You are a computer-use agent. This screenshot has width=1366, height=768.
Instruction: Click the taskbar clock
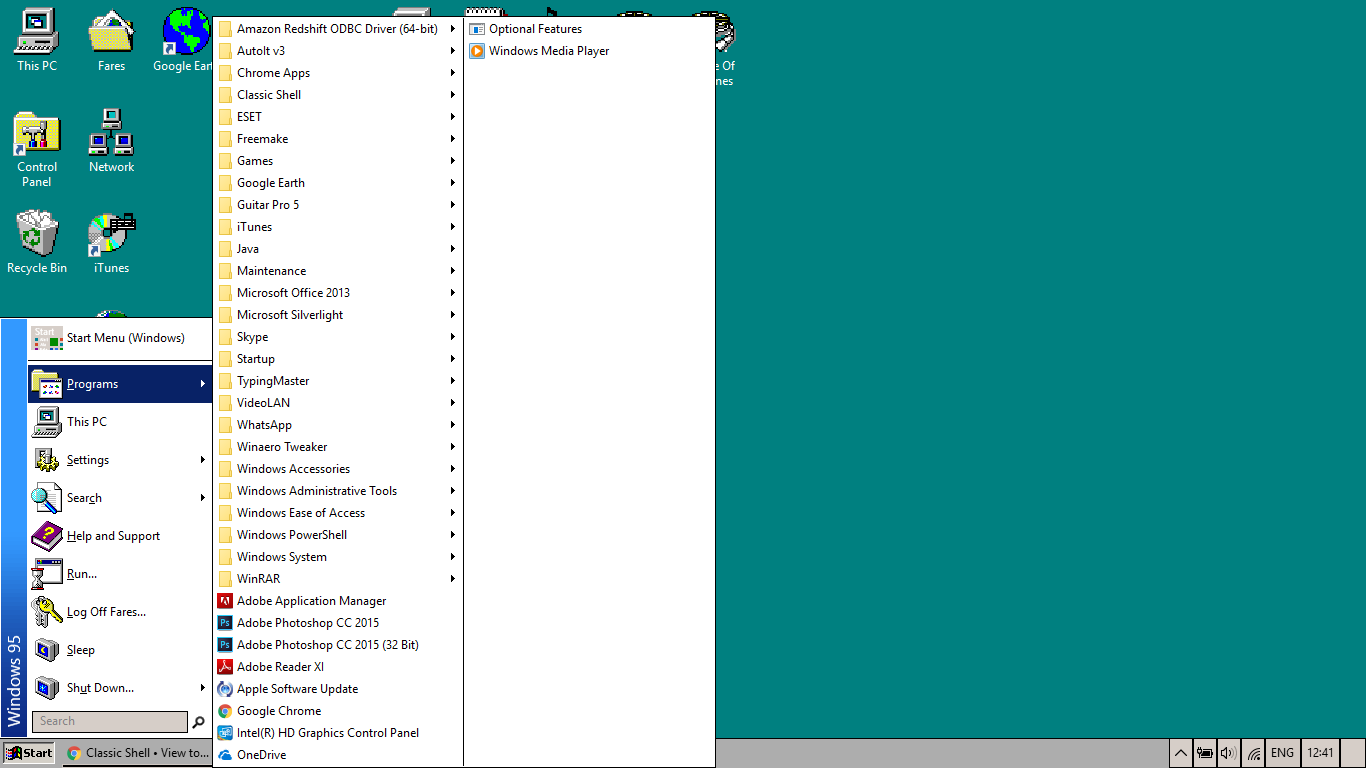[x=1320, y=753]
